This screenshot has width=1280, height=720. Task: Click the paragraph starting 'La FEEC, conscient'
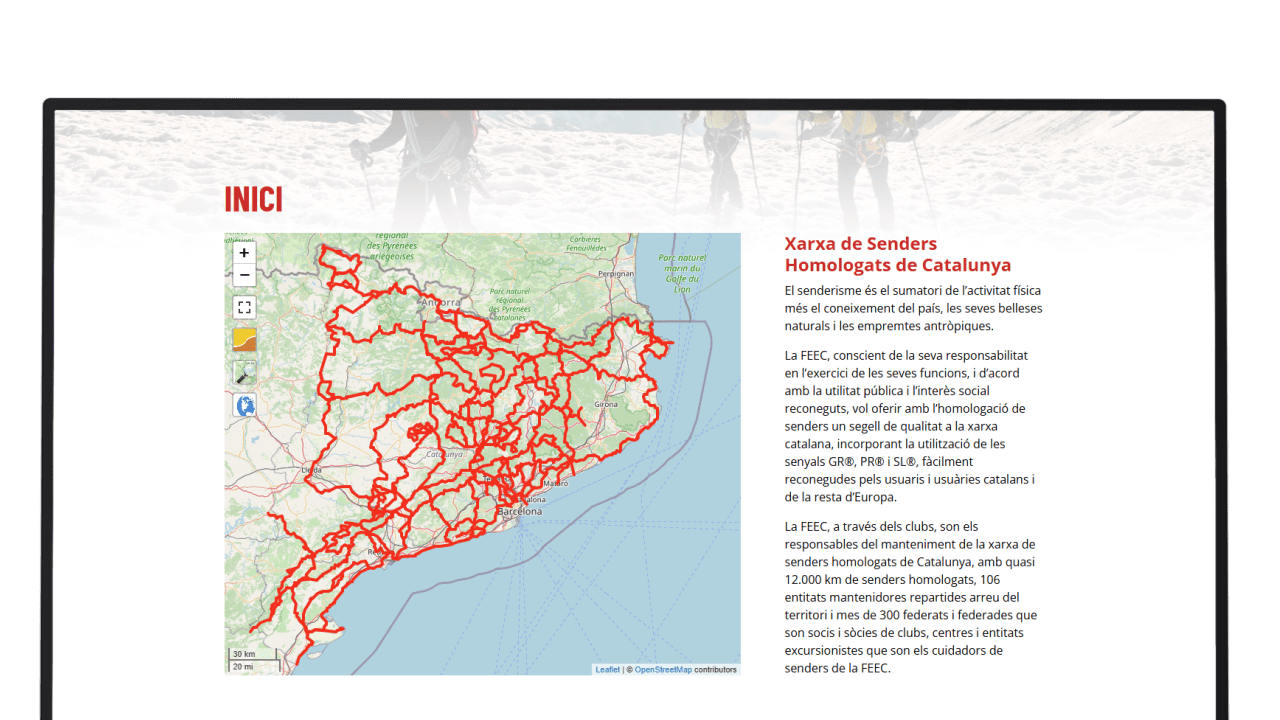pos(909,426)
